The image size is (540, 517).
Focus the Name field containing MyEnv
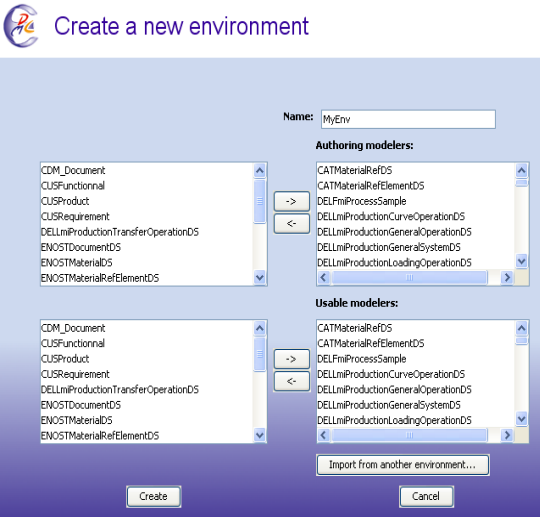click(408, 119)
